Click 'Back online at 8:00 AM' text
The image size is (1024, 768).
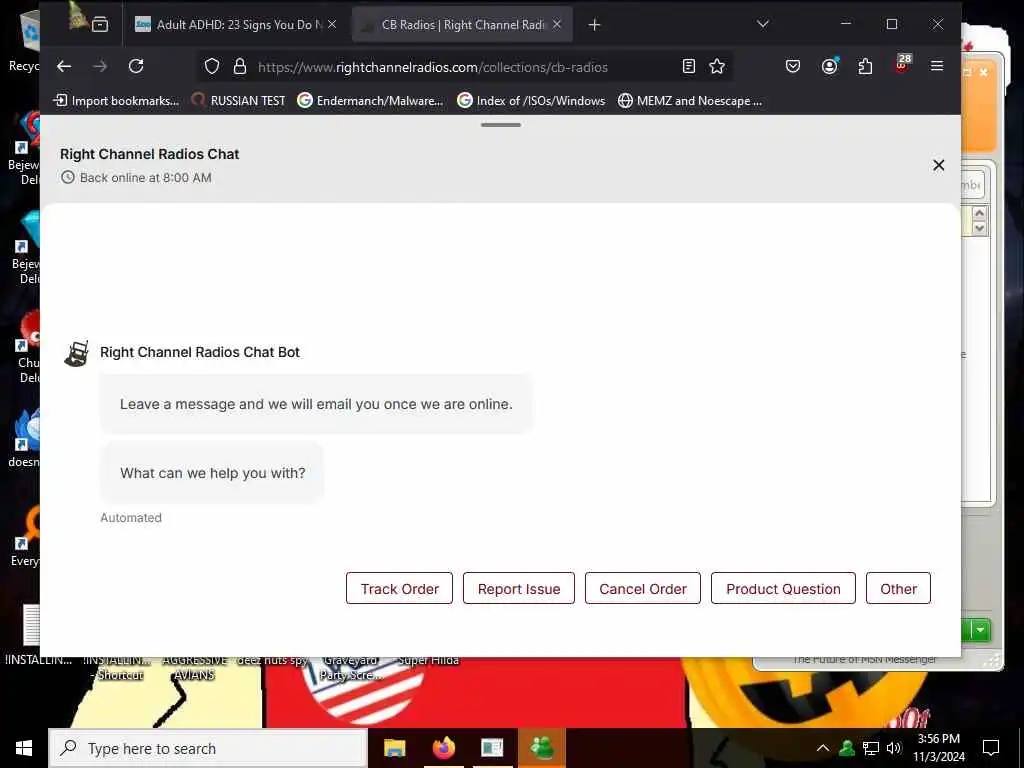(x=146, y=178)
